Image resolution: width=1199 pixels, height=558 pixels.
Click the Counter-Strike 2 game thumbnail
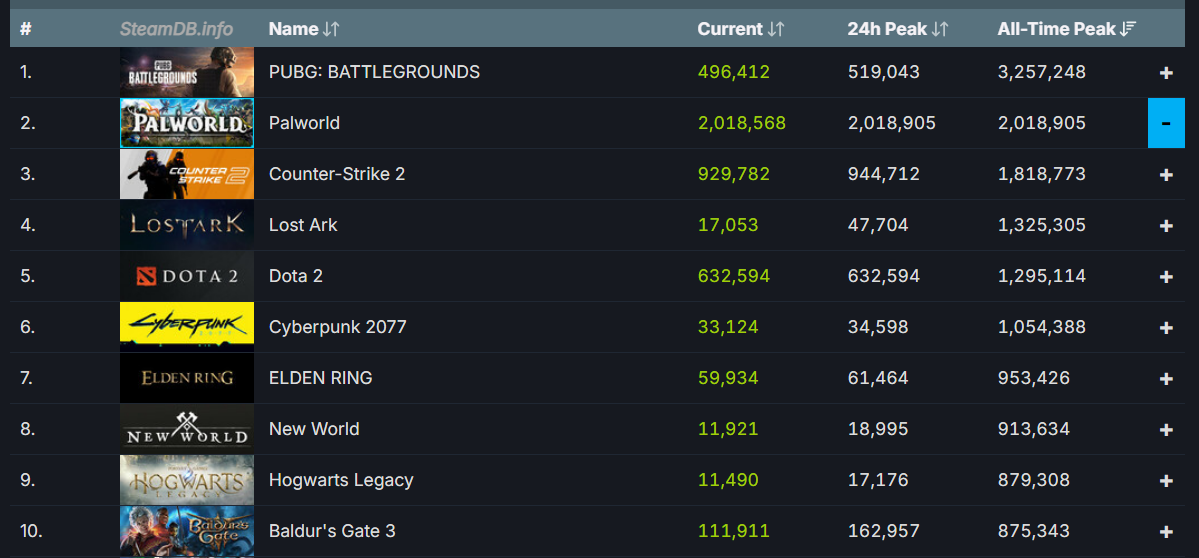tap(187, 174)
